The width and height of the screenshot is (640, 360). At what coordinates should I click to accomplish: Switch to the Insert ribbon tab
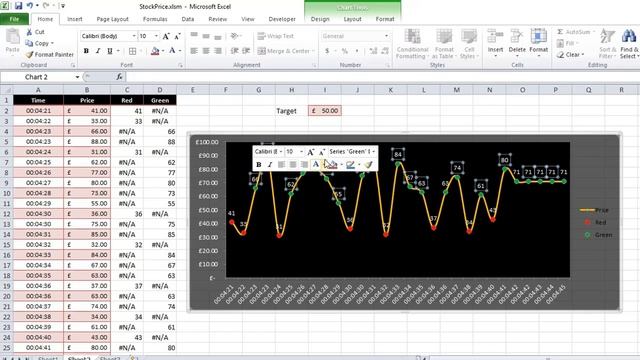tap(75, 19)
